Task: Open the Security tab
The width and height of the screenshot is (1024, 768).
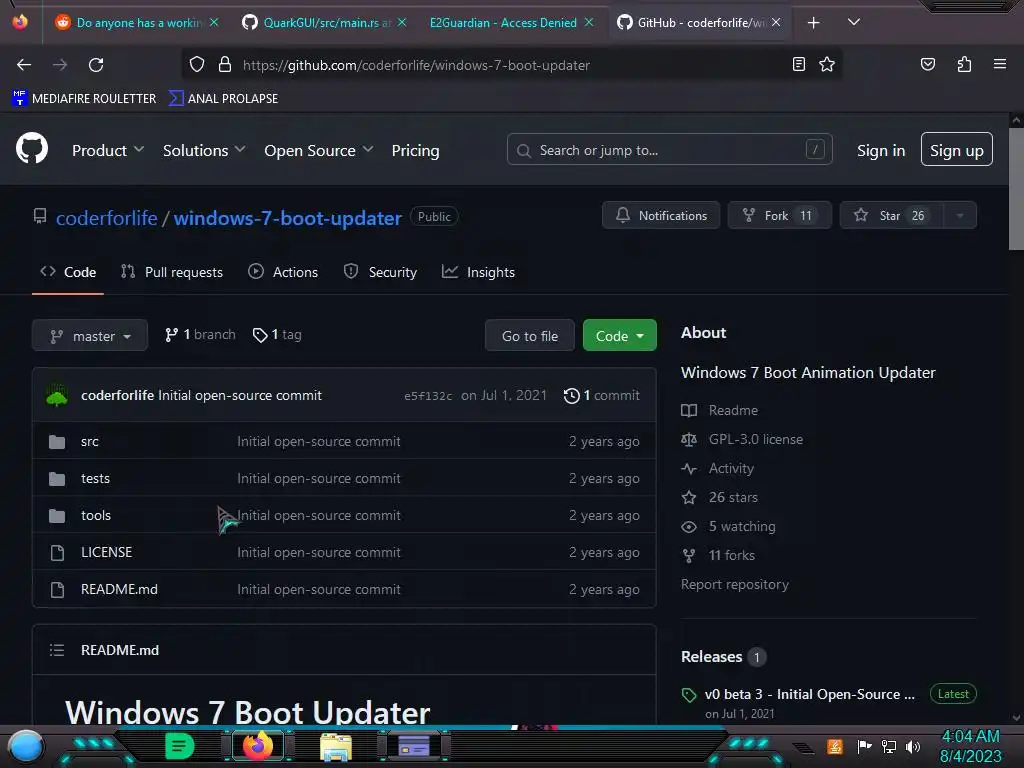Action: (380, 272)
